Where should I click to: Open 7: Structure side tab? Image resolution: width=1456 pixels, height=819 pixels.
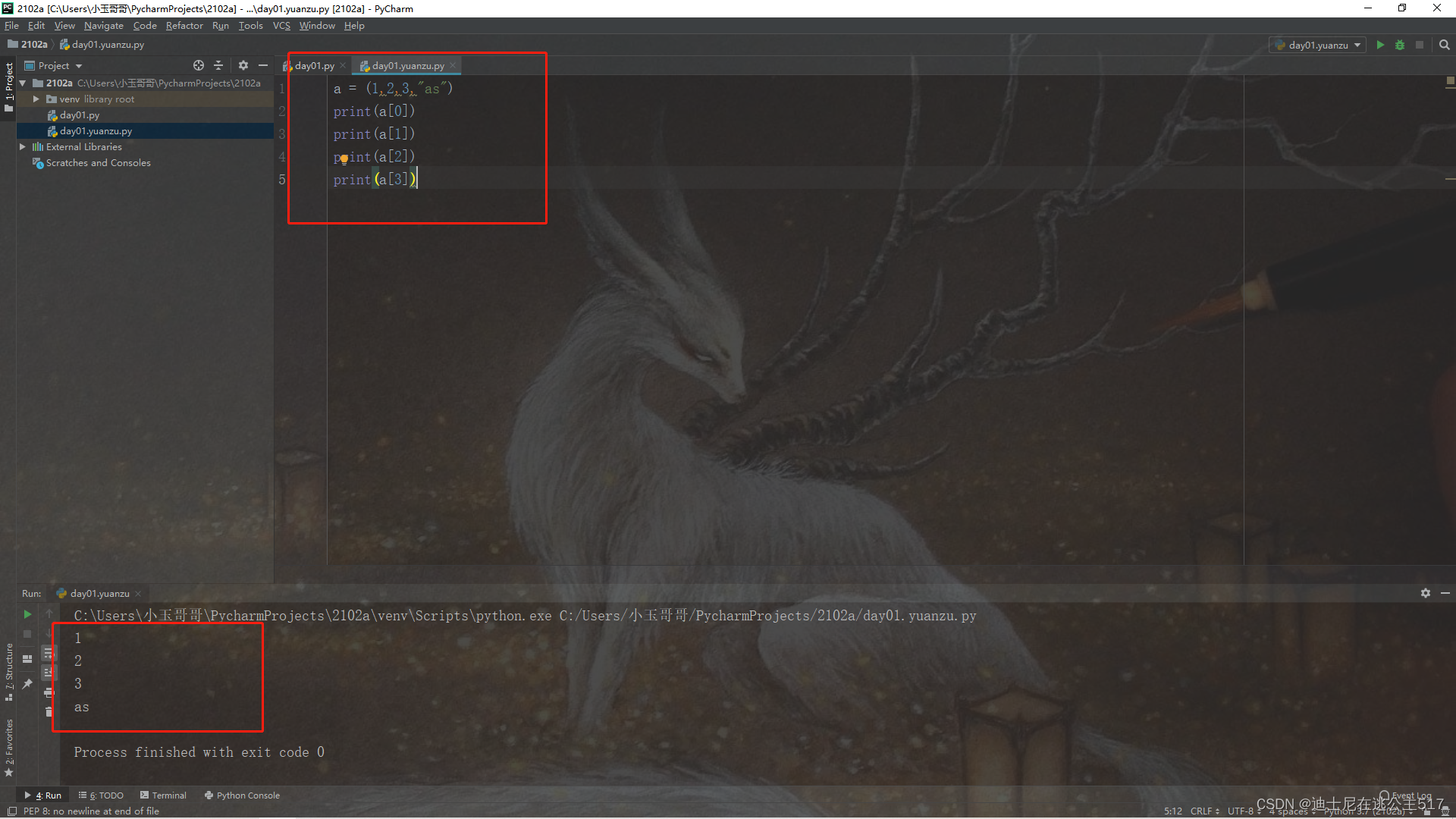9,673
